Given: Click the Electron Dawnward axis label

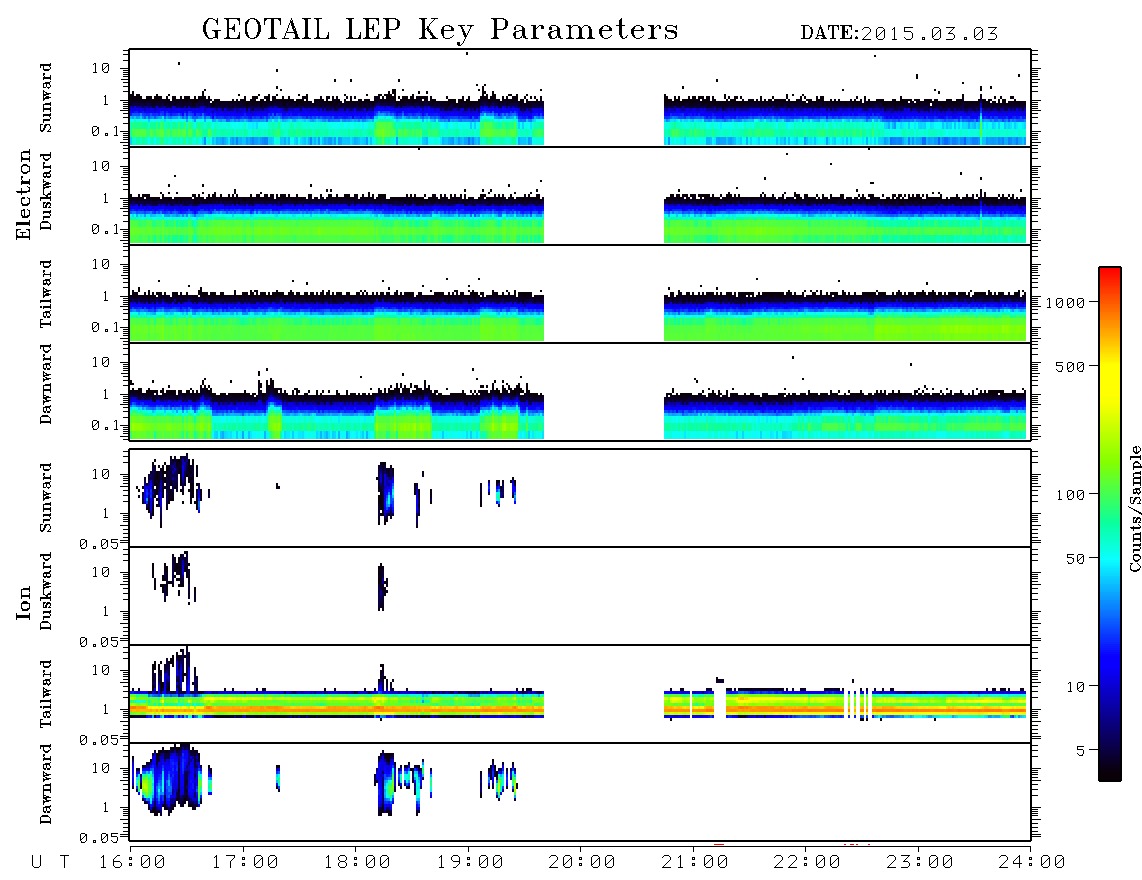Looking at the screenshot, I should pos(45,385).
